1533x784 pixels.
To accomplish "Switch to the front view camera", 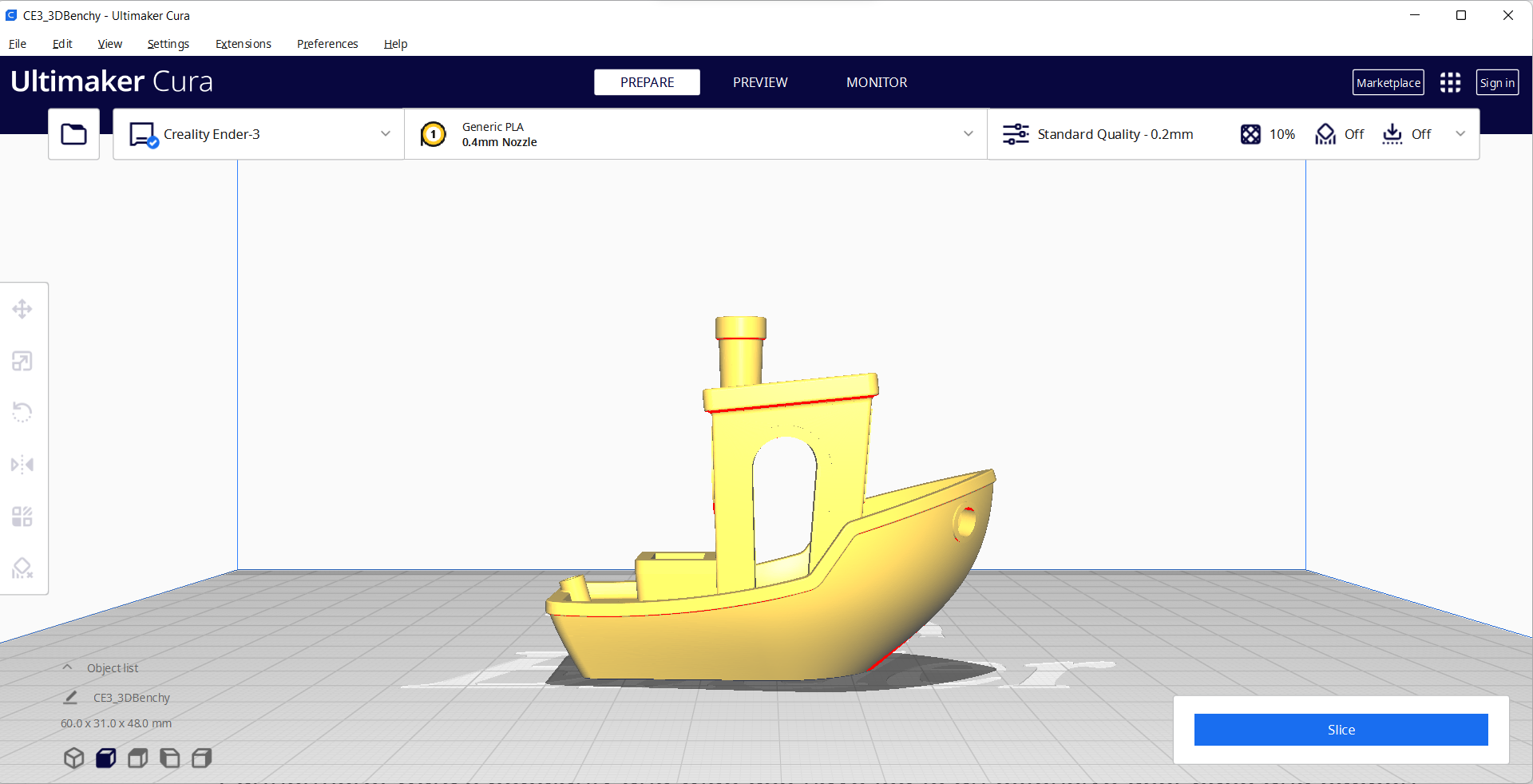I will tap(105, 758).
